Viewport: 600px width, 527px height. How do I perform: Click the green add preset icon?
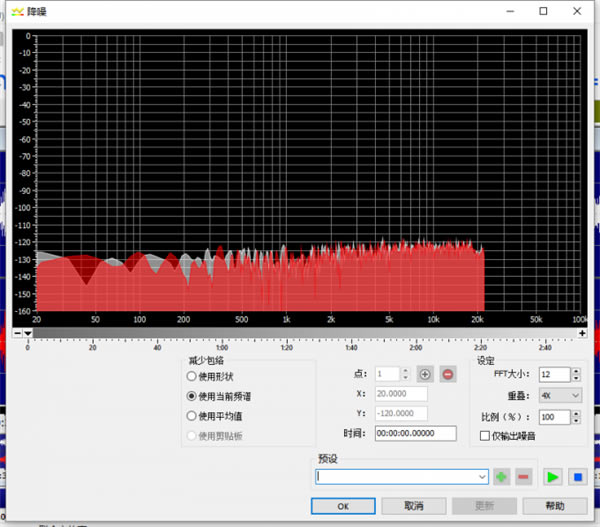point(502,477)
